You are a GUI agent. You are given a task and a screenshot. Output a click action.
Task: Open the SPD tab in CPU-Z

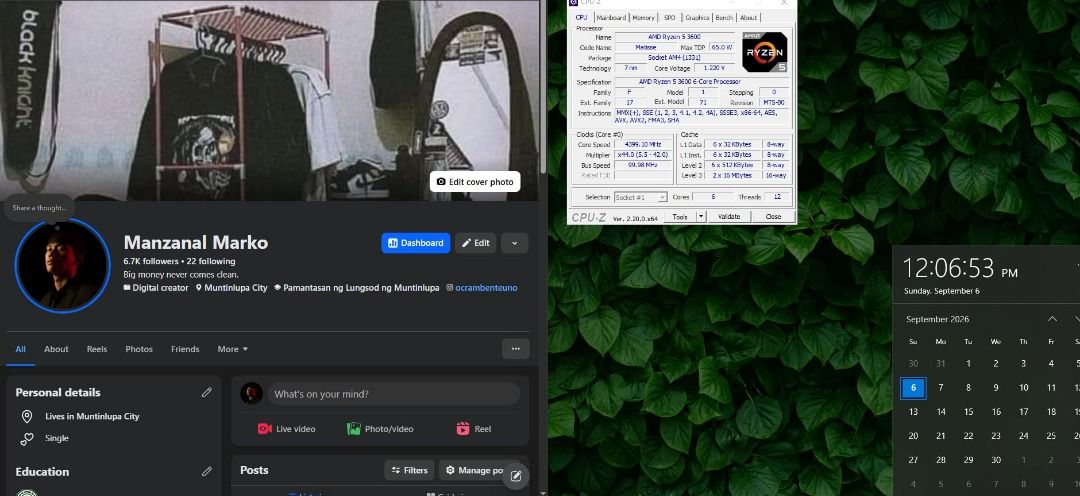point(669,17)
